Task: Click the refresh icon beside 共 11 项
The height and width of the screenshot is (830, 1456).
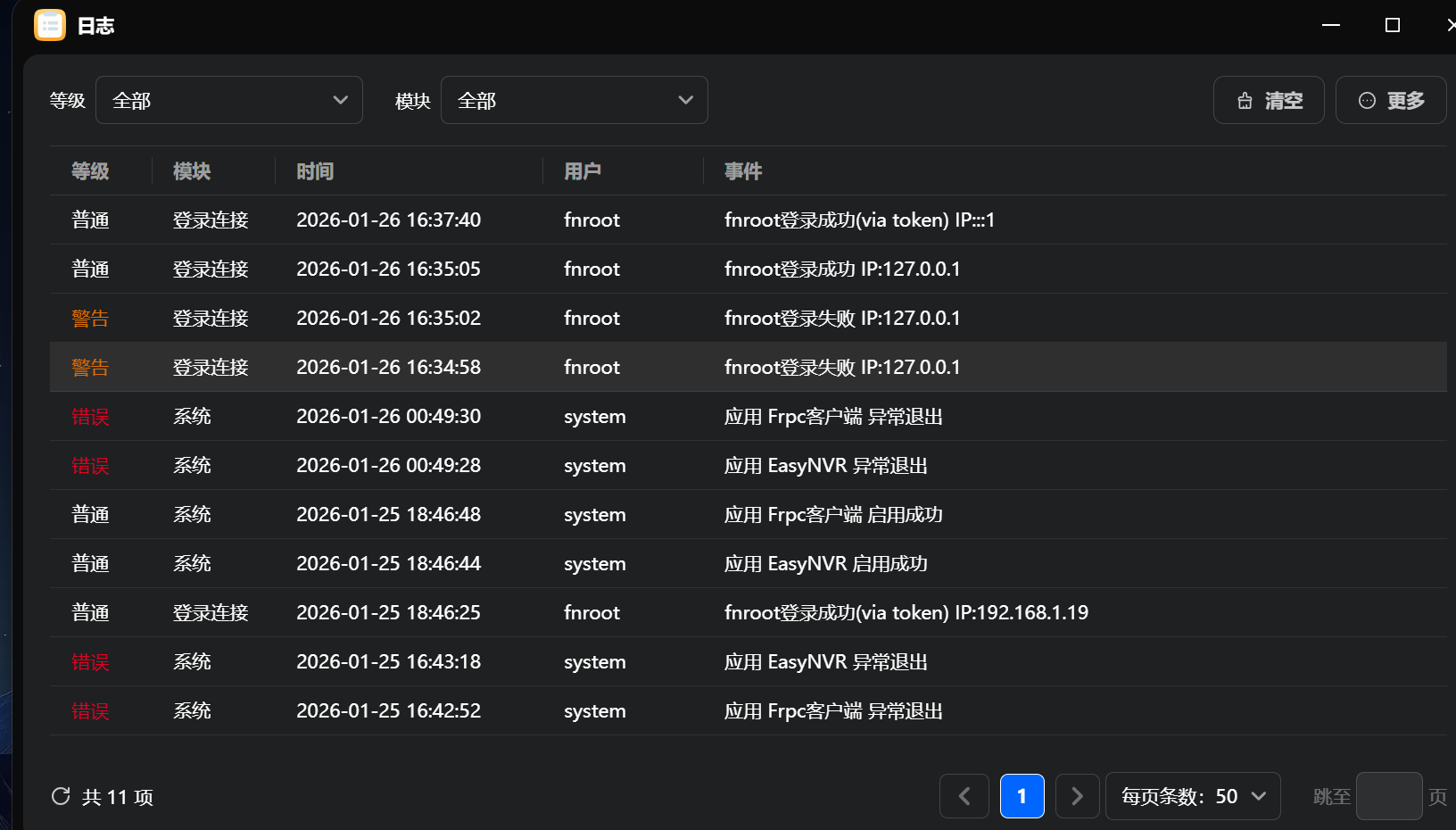Action: 61,796
